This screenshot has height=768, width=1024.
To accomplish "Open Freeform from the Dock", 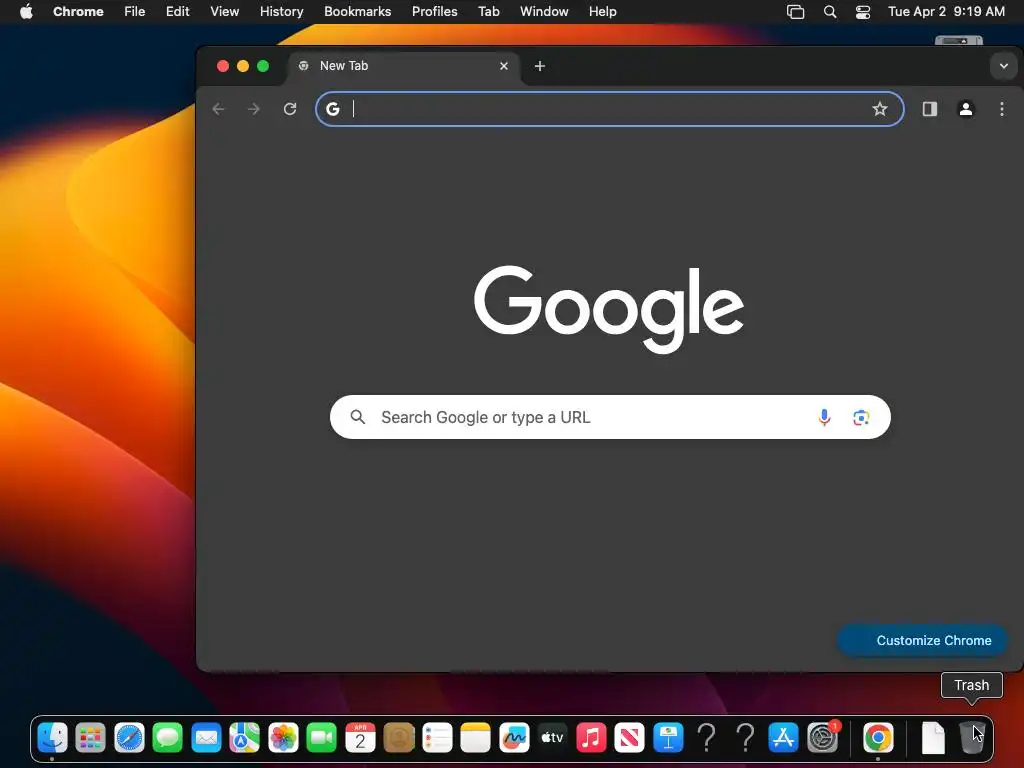I will tap(514, 738).
